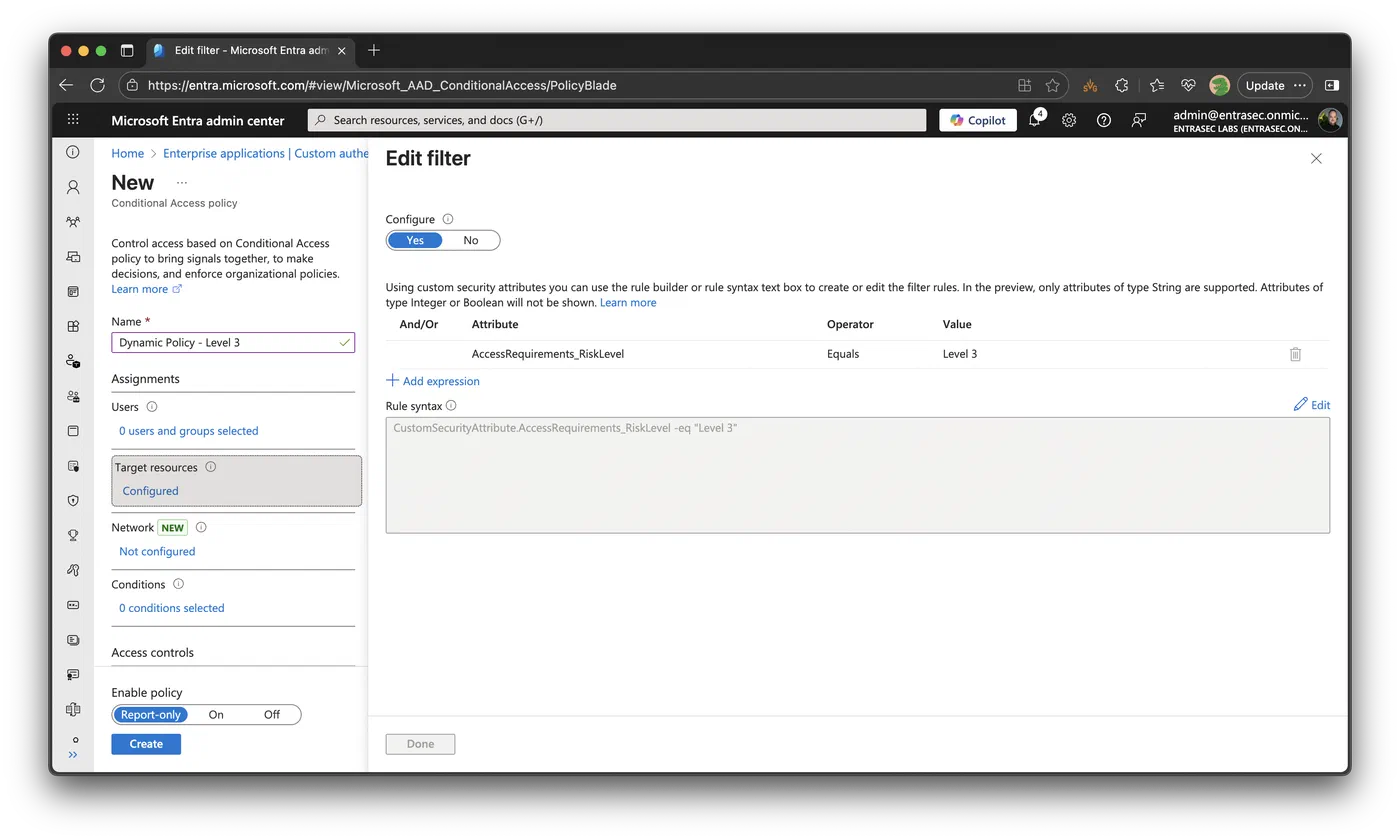Focus the policy Name field
This screenshot has height=840, width=1400.
[233, 342]
